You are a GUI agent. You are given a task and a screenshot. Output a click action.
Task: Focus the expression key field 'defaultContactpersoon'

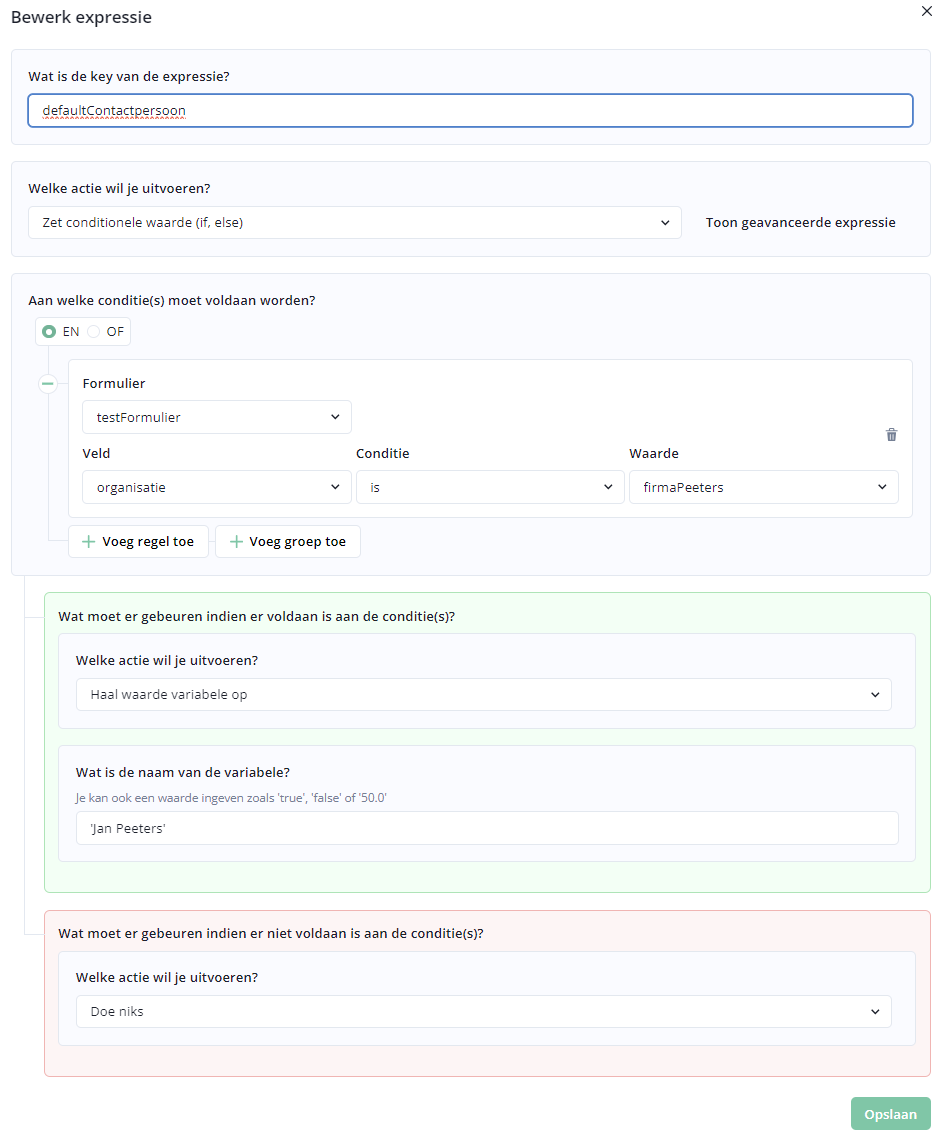pyautogui.click(x=470, y=111)
